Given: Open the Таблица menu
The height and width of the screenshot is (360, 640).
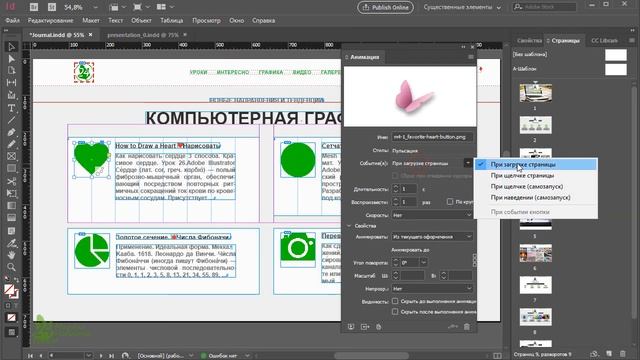Looking at the screenshot, I should [171, 20].
